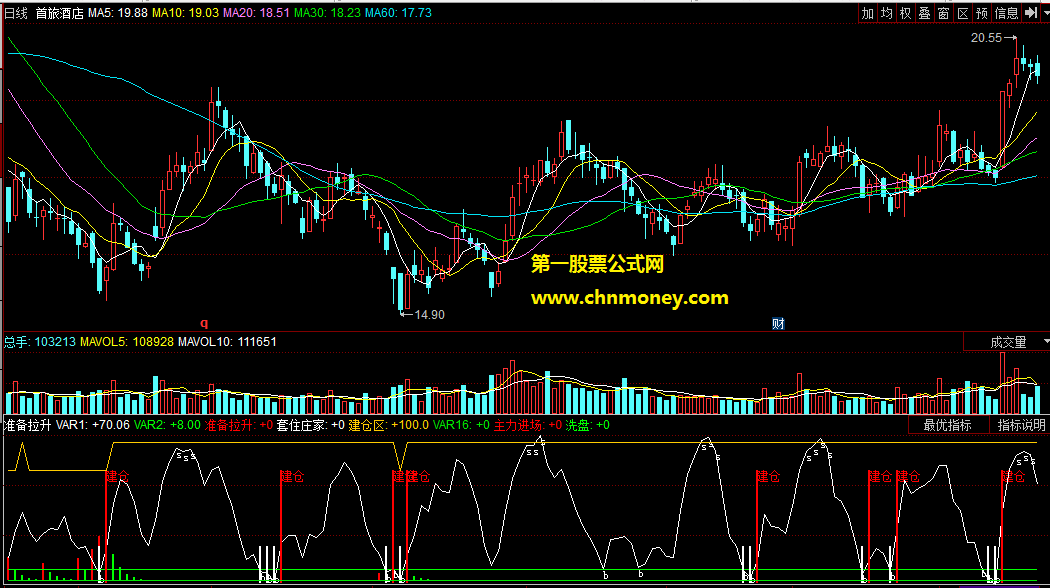Image resolution: width=1050 pixels, height=588 pixels.
Task: Click the MA30: 18.23 value
Action: 327,13
